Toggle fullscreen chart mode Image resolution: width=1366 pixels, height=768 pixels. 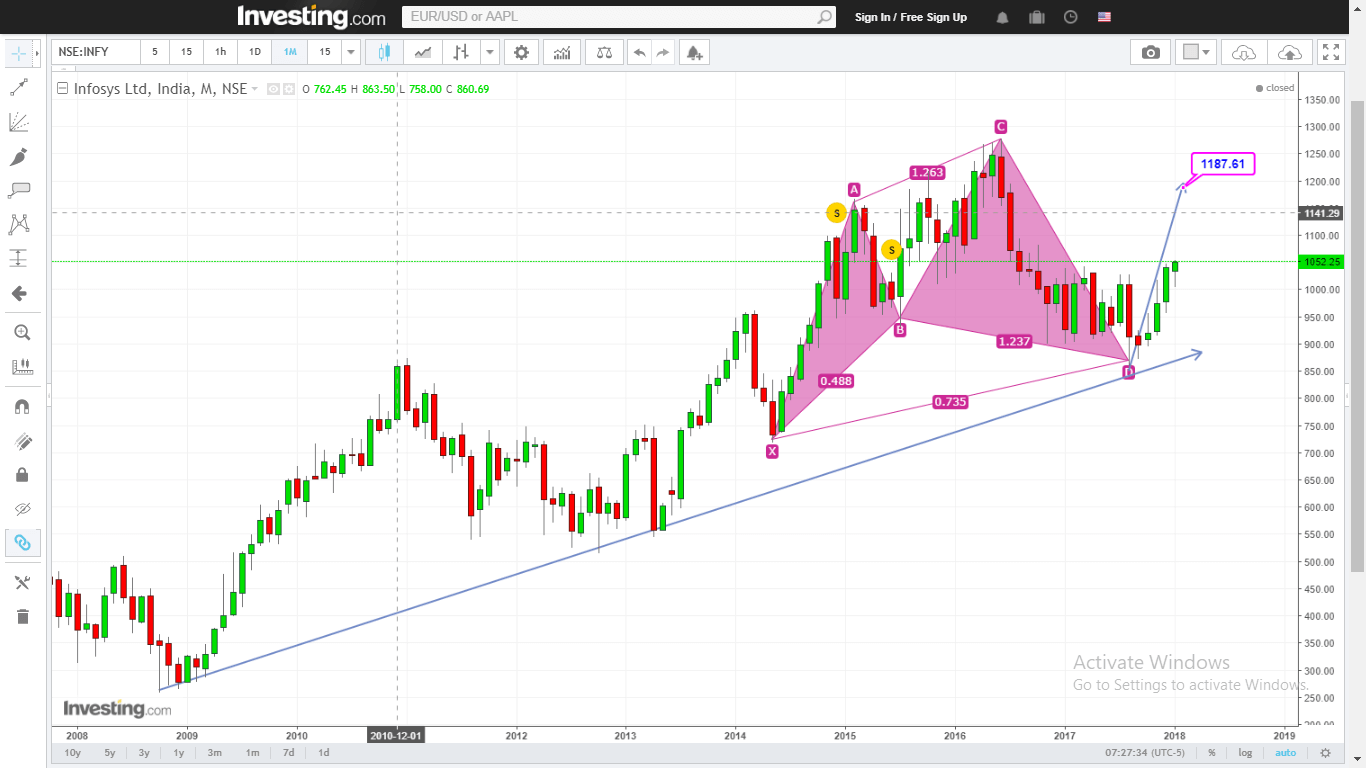click(x=1330, y=52)
